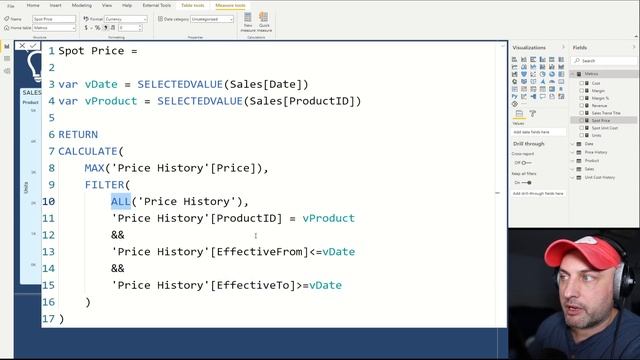Click the 'Add data fields here' well

pos(538,132)
